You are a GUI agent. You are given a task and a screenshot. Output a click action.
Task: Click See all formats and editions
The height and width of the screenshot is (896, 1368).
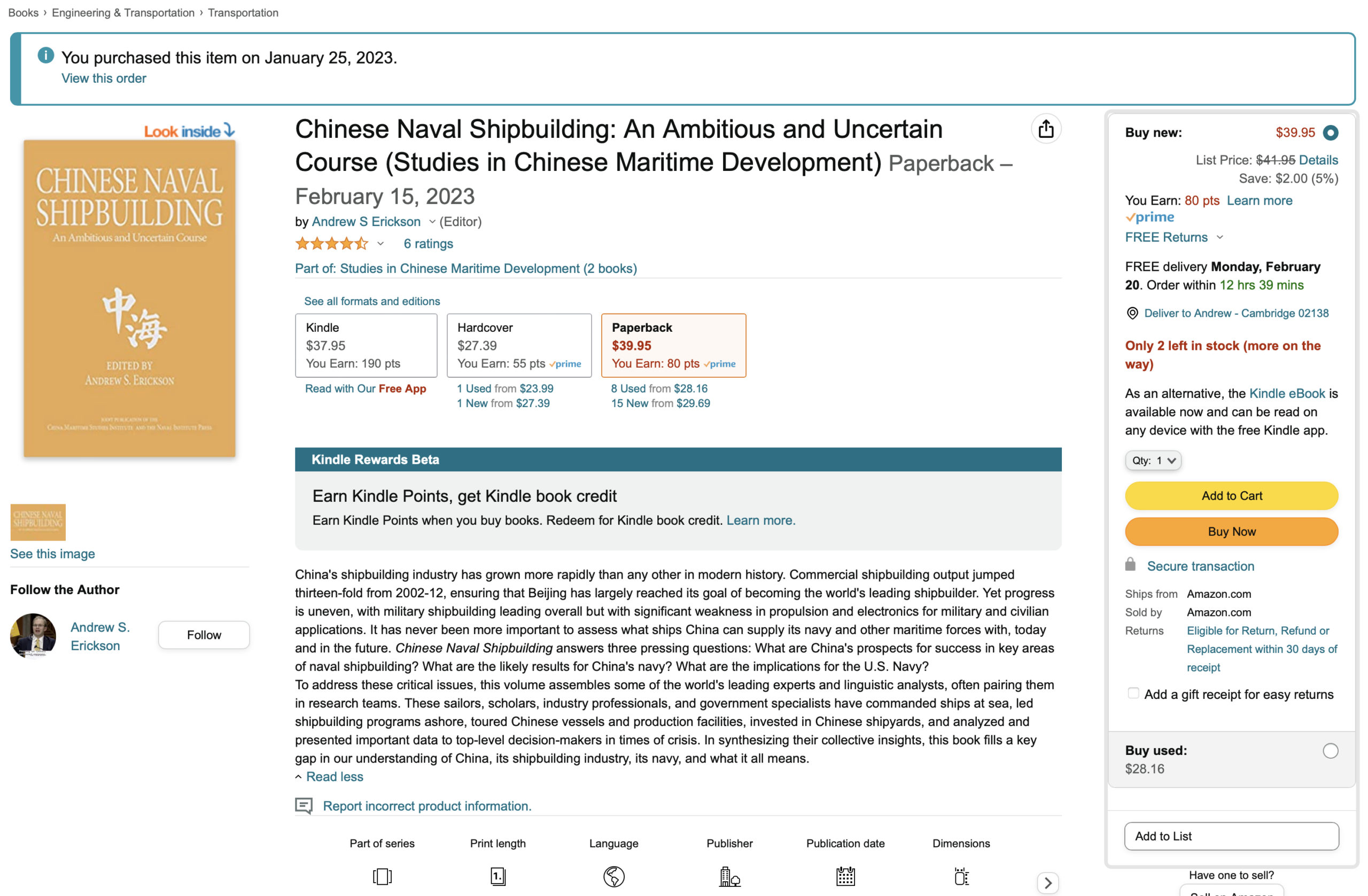(372, 301)
